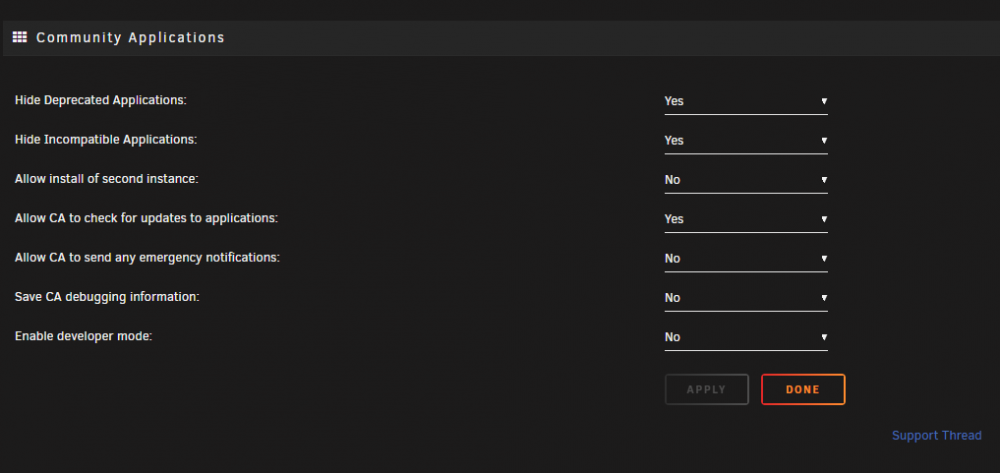The width and height of the screenshot is (1000, 473).
Task: Click the 'Allow CA to check for updates to applications:' label
Action: (x=147, y=218)
